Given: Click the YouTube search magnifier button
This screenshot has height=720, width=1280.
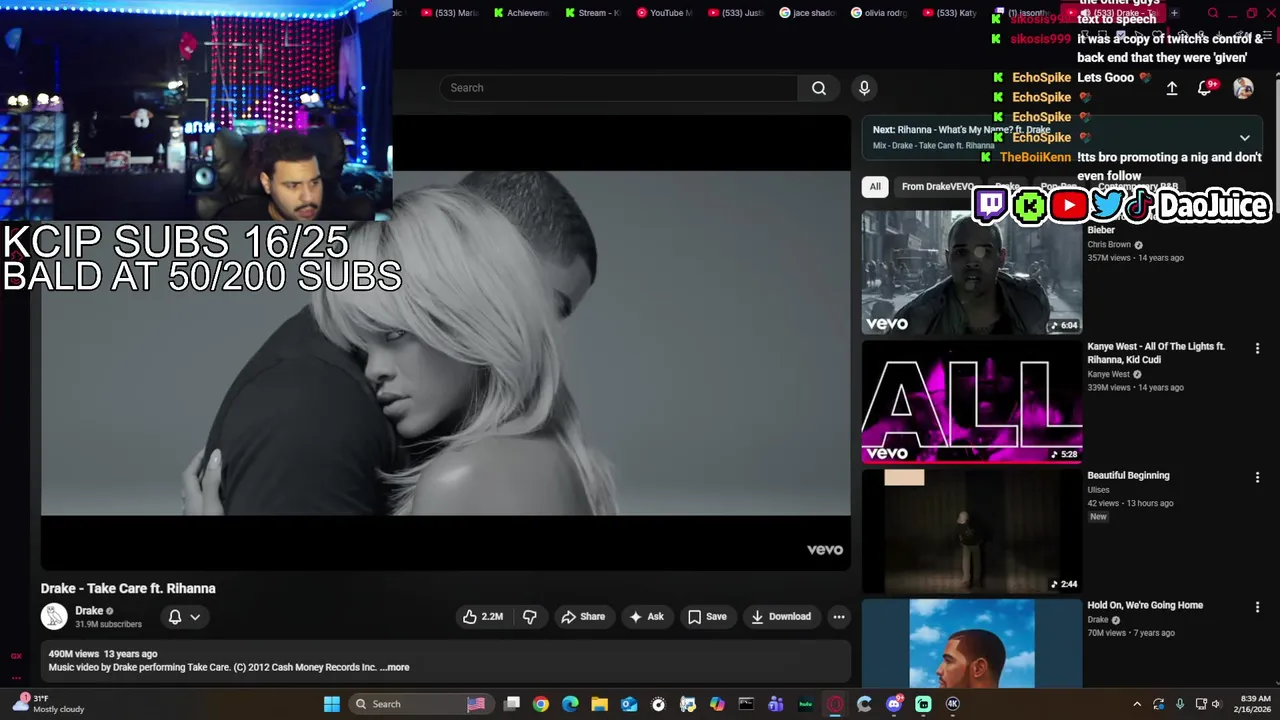Looking at the screenshot, I should pyautogui.click(x=819, y=88).
